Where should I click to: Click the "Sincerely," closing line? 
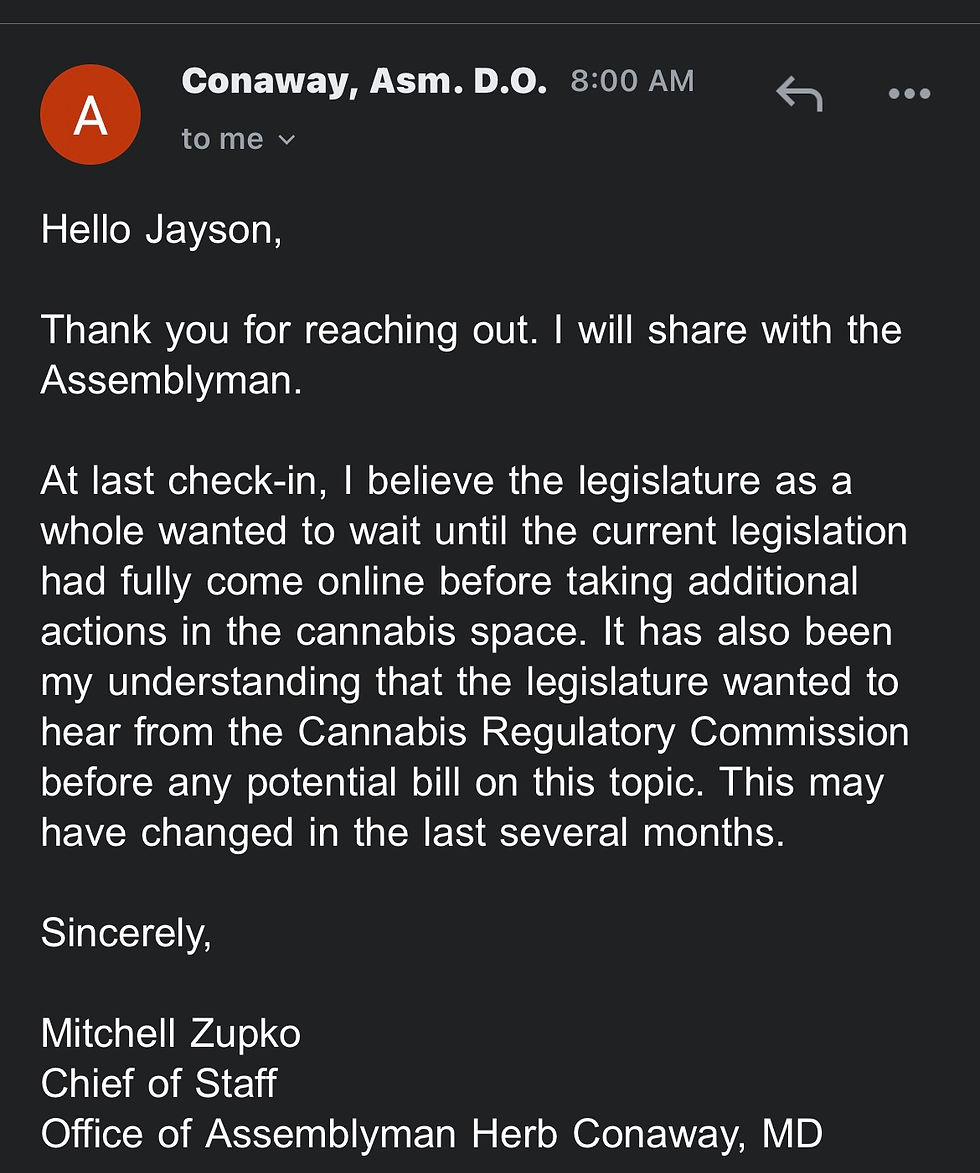pos(126,932)
